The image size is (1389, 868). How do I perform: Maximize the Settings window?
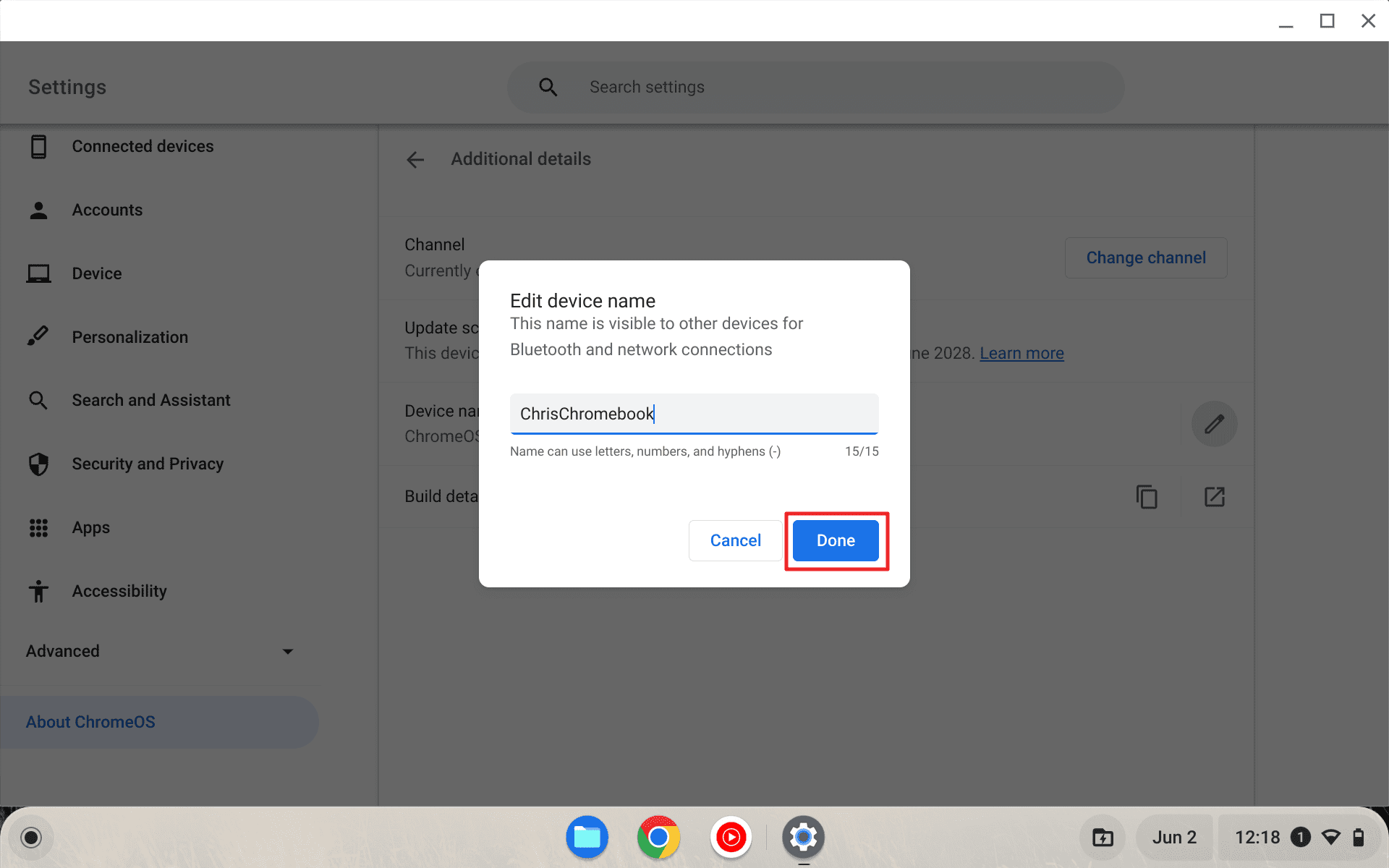click(x=1327, y=21)
